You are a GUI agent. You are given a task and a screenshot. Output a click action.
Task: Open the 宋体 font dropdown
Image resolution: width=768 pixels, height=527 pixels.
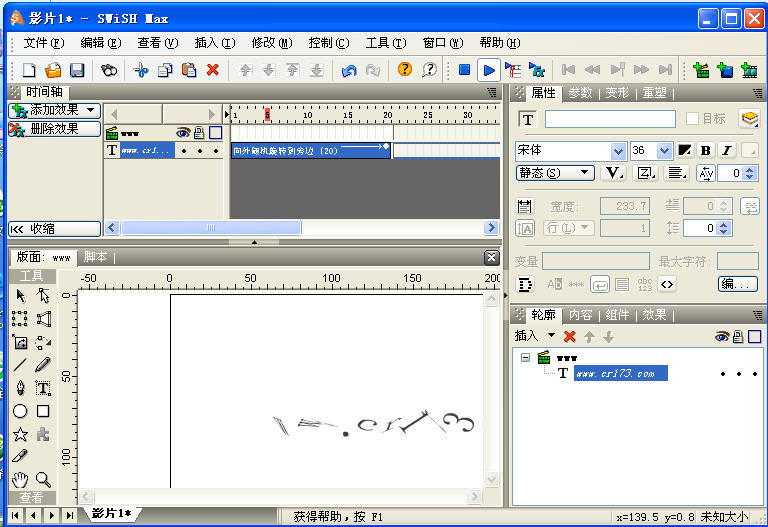coord(618,151)
